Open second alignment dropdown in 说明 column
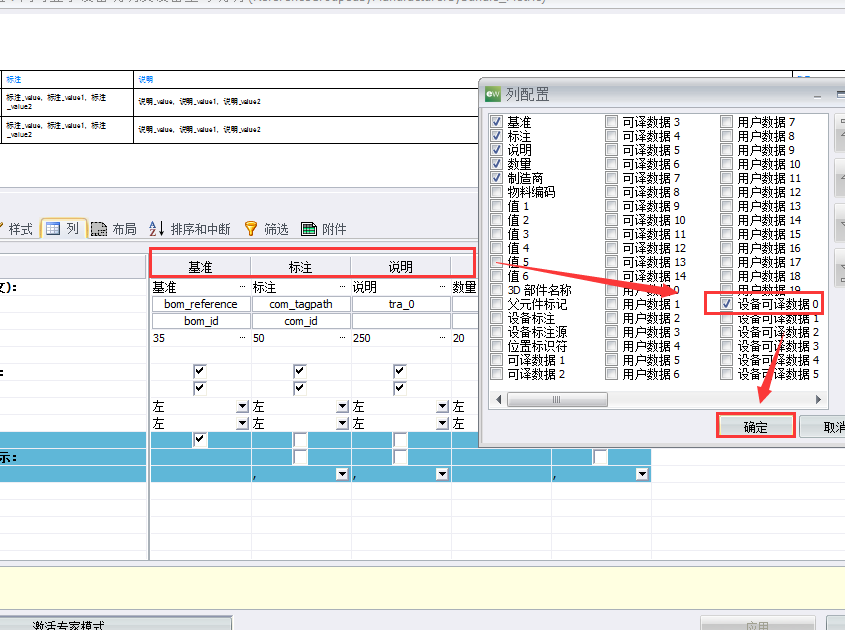The width and height of the screenshot is (845, 630). (442, 424)
